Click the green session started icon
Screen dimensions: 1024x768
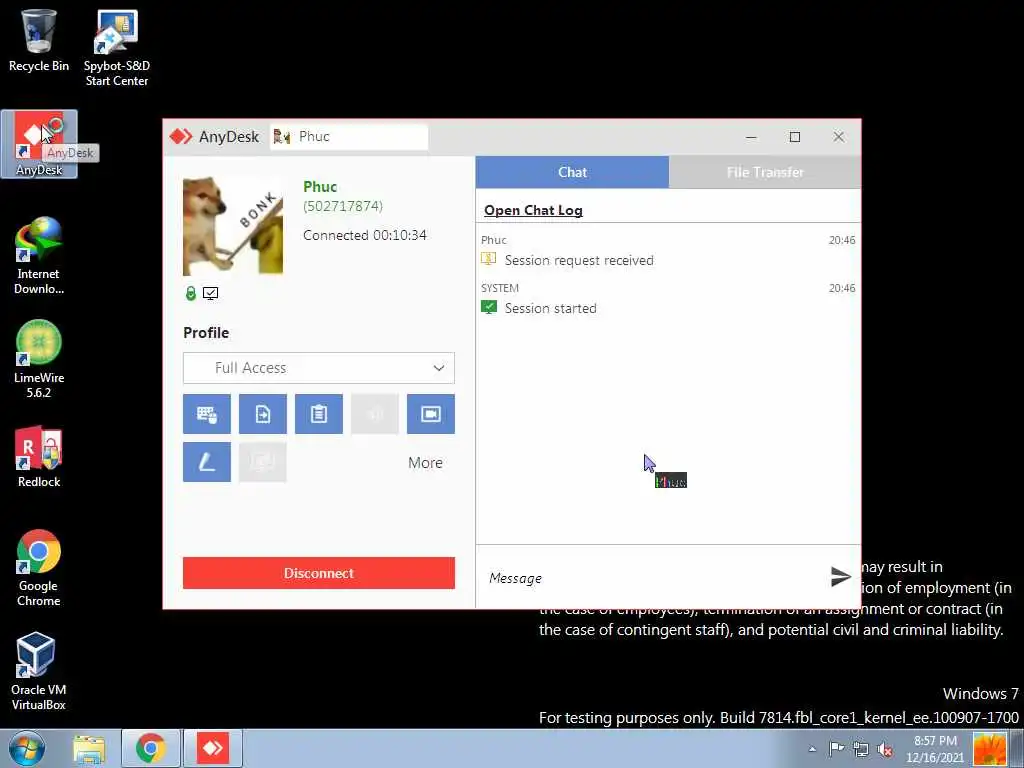[488, 307]
